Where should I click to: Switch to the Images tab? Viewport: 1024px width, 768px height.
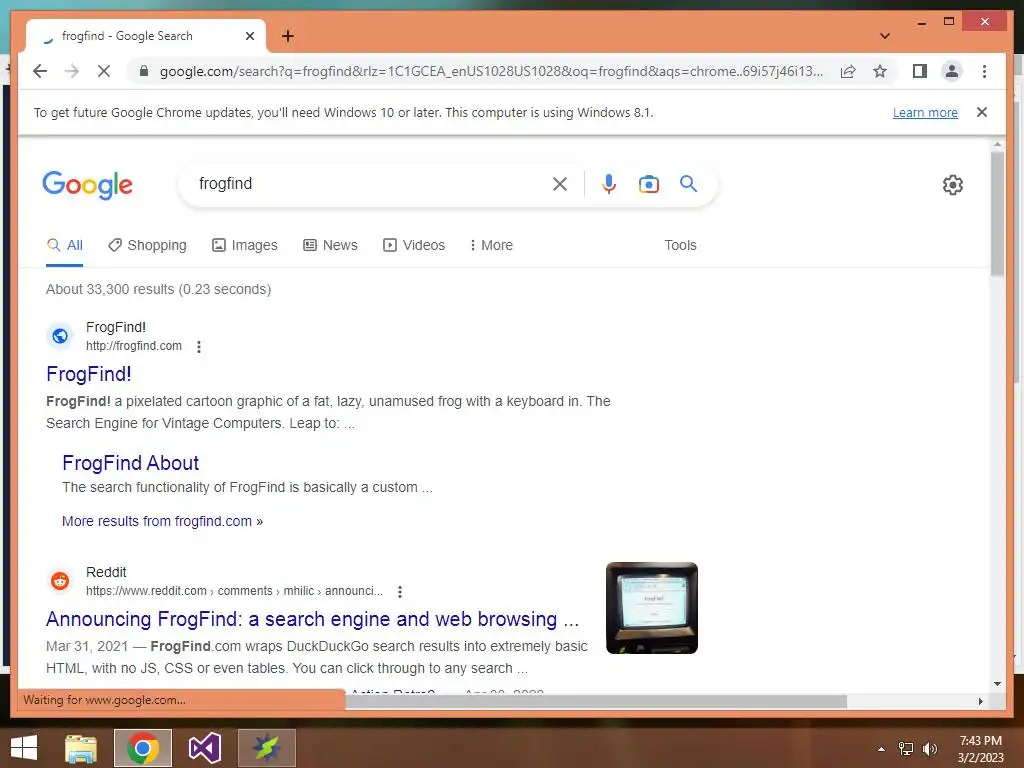point(245,246)
